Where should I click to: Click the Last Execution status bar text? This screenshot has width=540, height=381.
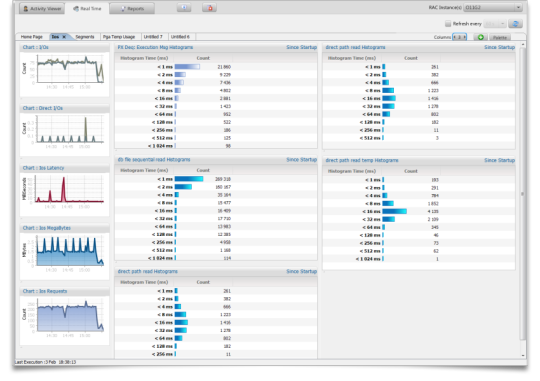(x=45, y=362)
